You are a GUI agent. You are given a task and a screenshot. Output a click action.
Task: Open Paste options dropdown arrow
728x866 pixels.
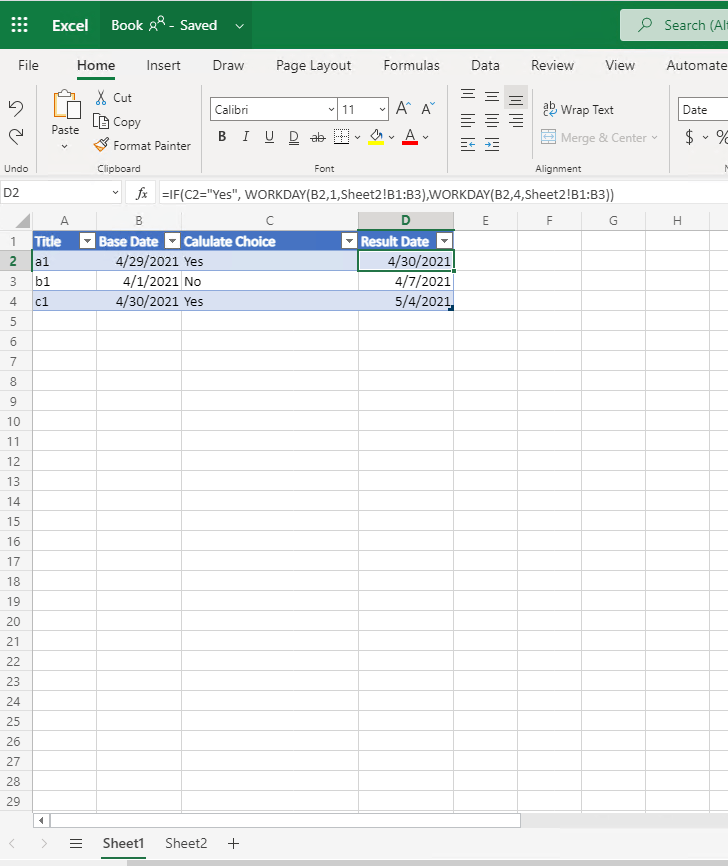click(65, 146)
